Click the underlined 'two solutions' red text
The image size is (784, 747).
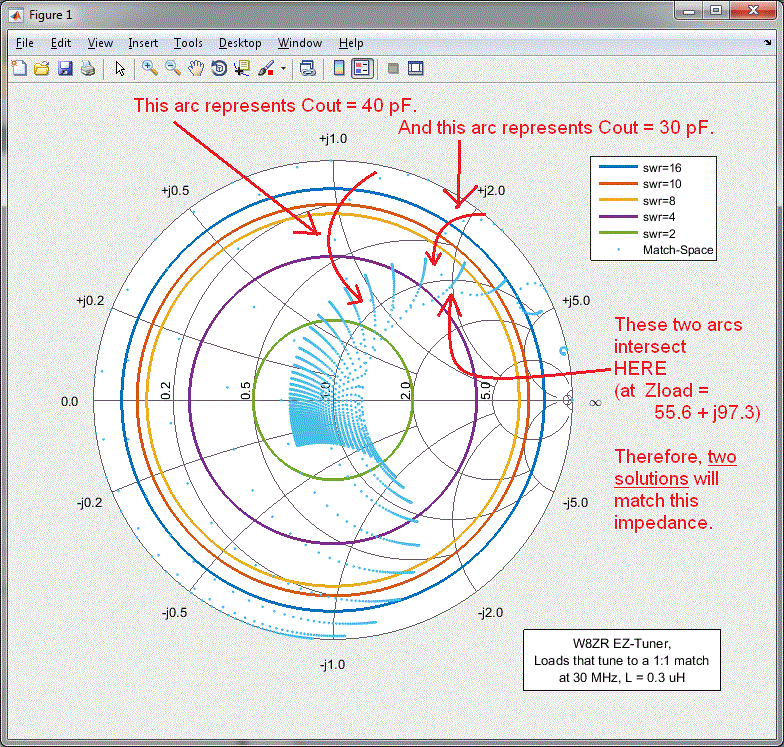point(675,468)
